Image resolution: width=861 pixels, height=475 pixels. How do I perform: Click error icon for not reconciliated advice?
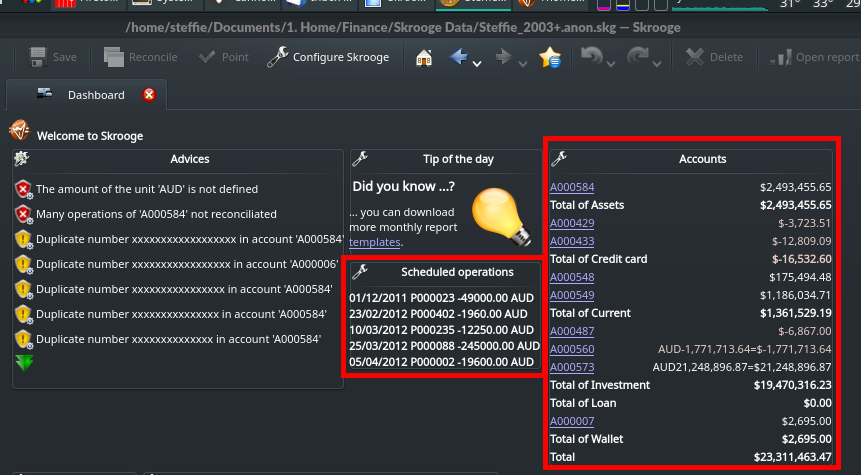[23, 214]
